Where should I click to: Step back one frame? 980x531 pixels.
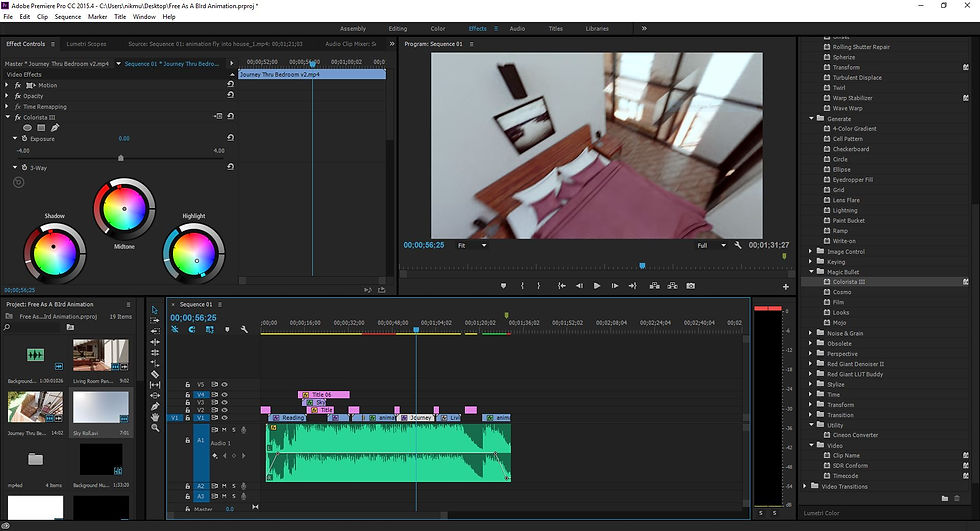[x=579, y=285]
